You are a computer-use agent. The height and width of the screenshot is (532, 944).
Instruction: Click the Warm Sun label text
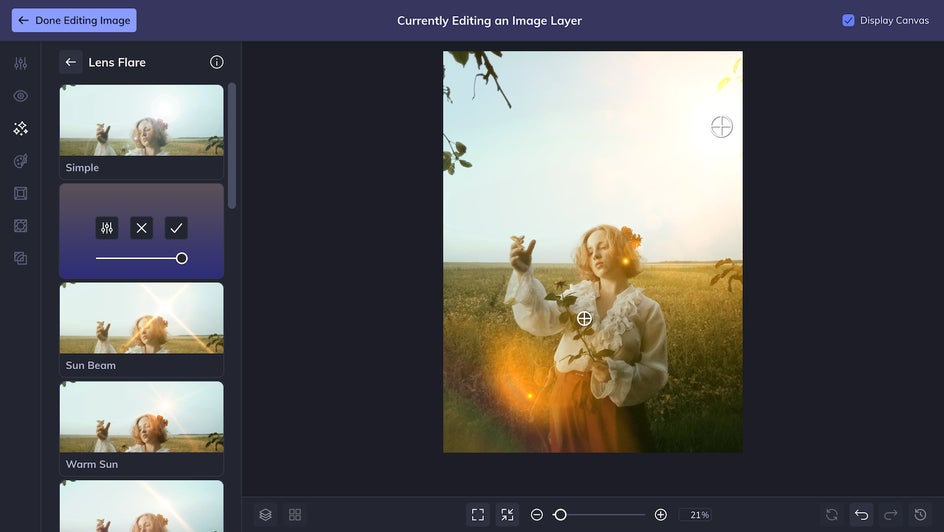pos(92,464)
